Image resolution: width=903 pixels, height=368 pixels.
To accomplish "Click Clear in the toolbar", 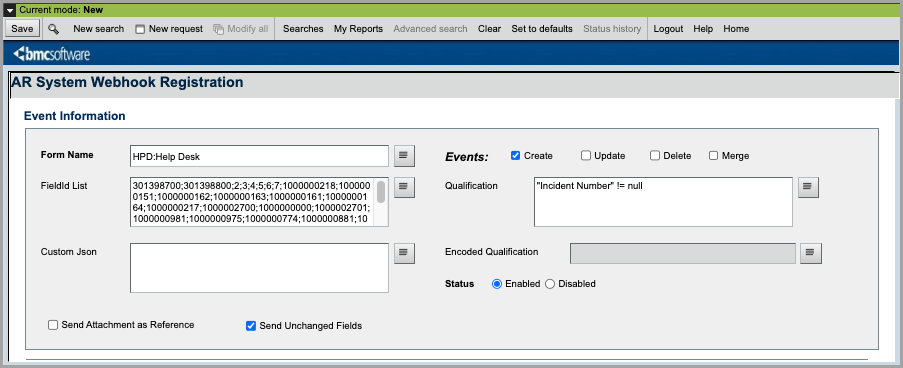I will [x=490, y=29].
